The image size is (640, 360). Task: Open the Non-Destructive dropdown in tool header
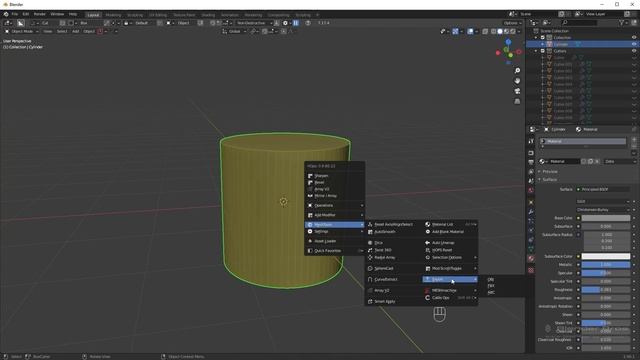[x=254, y=23]
